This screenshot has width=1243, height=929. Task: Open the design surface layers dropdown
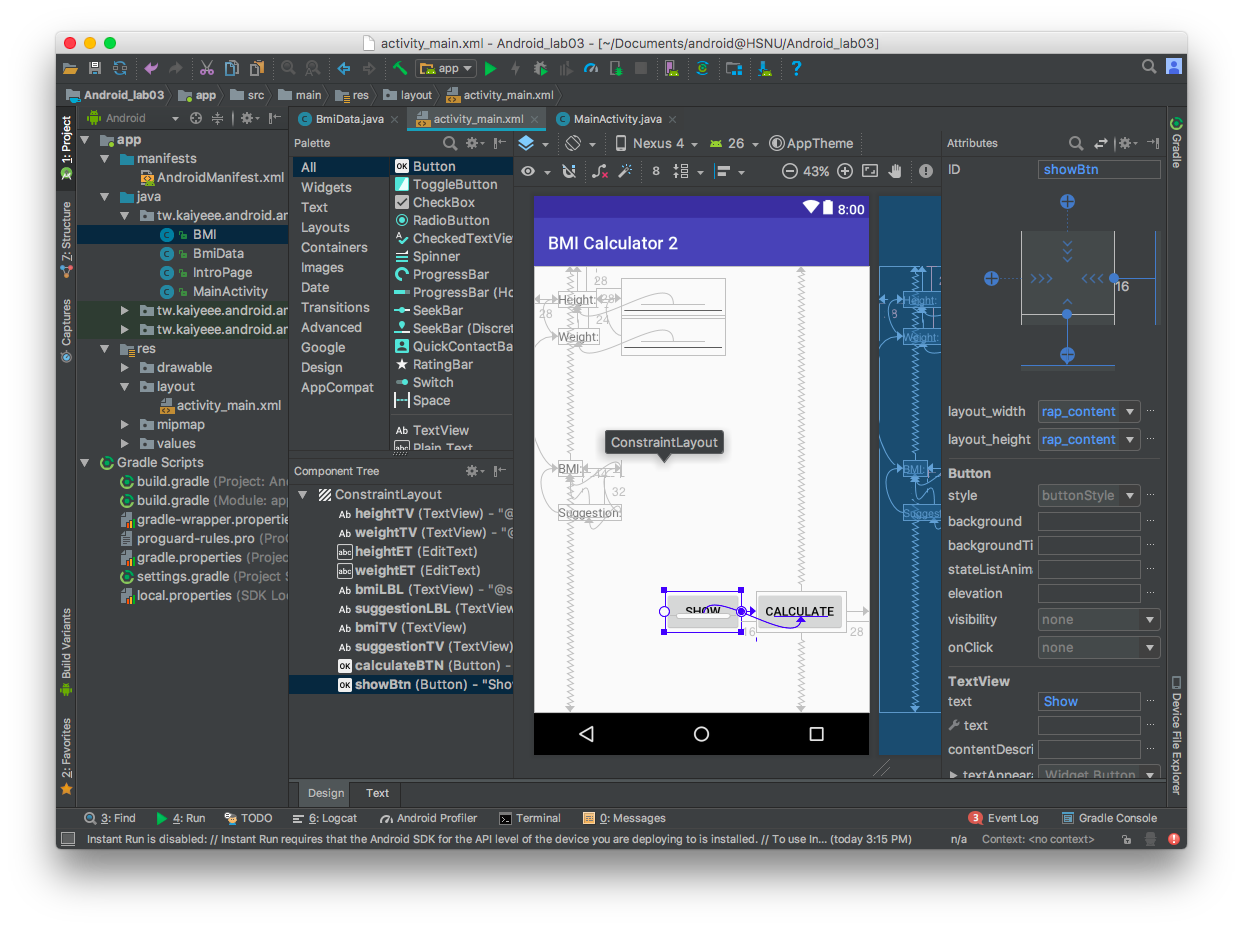(532, 143)
